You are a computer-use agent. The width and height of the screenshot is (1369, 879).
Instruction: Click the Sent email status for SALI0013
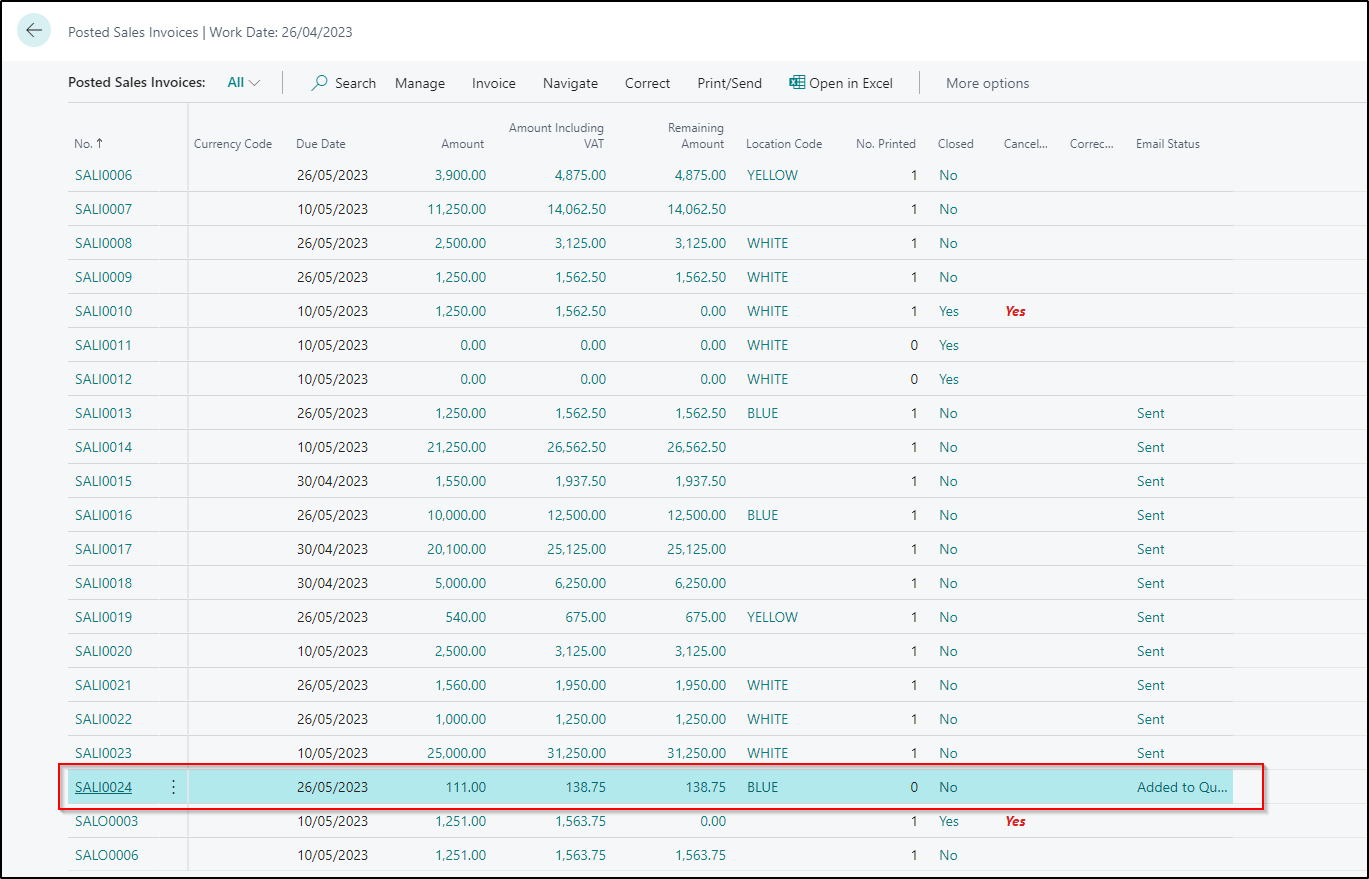point(1150,413)
